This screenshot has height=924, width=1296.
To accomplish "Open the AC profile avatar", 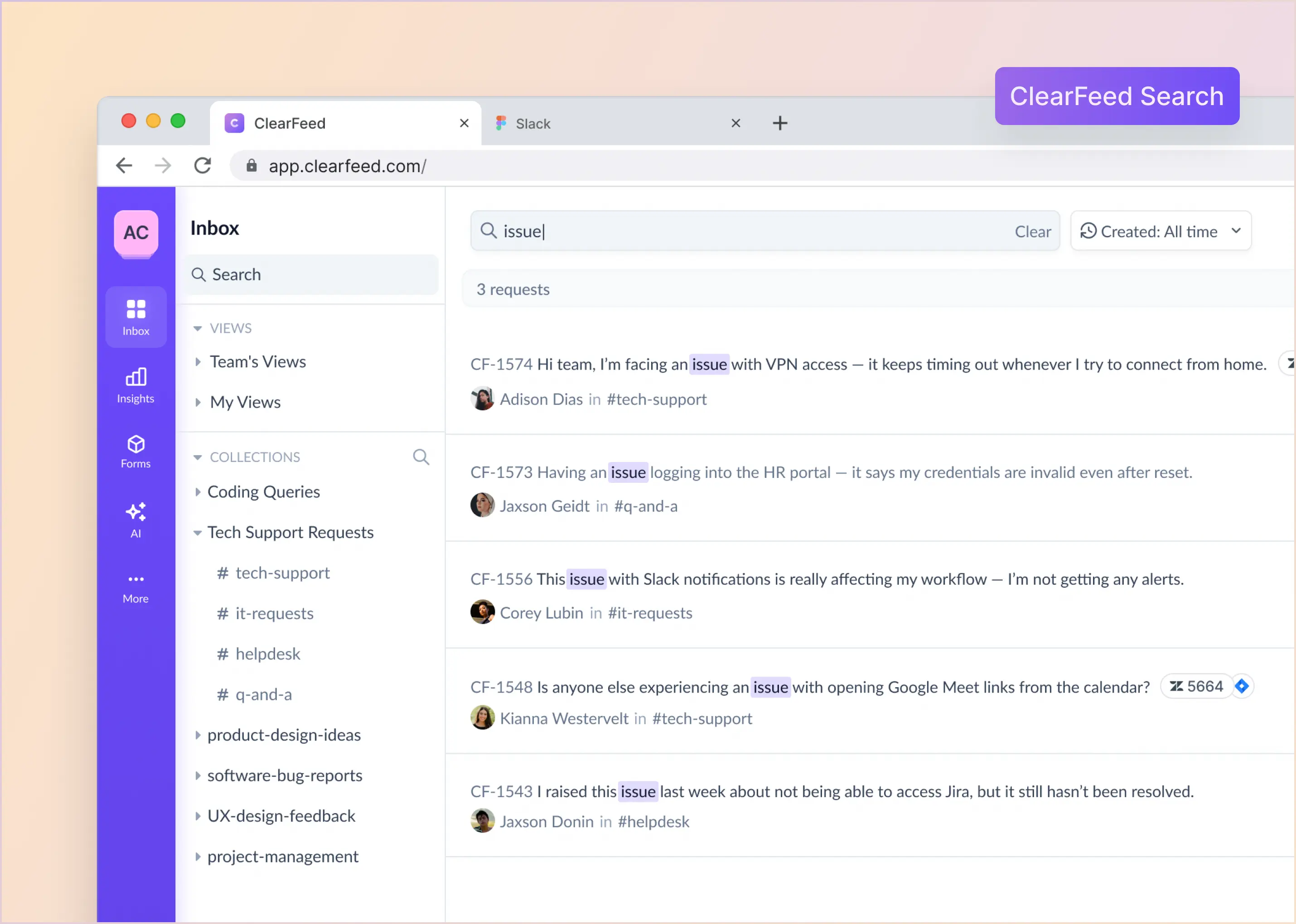I will 135,233.
